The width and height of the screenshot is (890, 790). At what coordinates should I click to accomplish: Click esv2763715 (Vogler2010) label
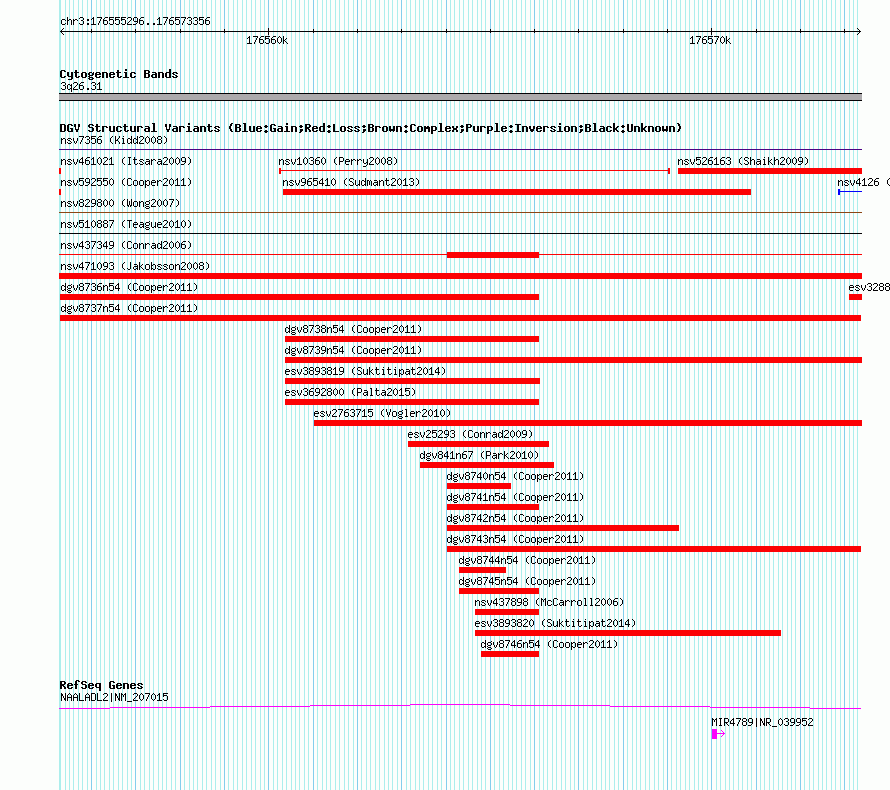coord(383,413)
